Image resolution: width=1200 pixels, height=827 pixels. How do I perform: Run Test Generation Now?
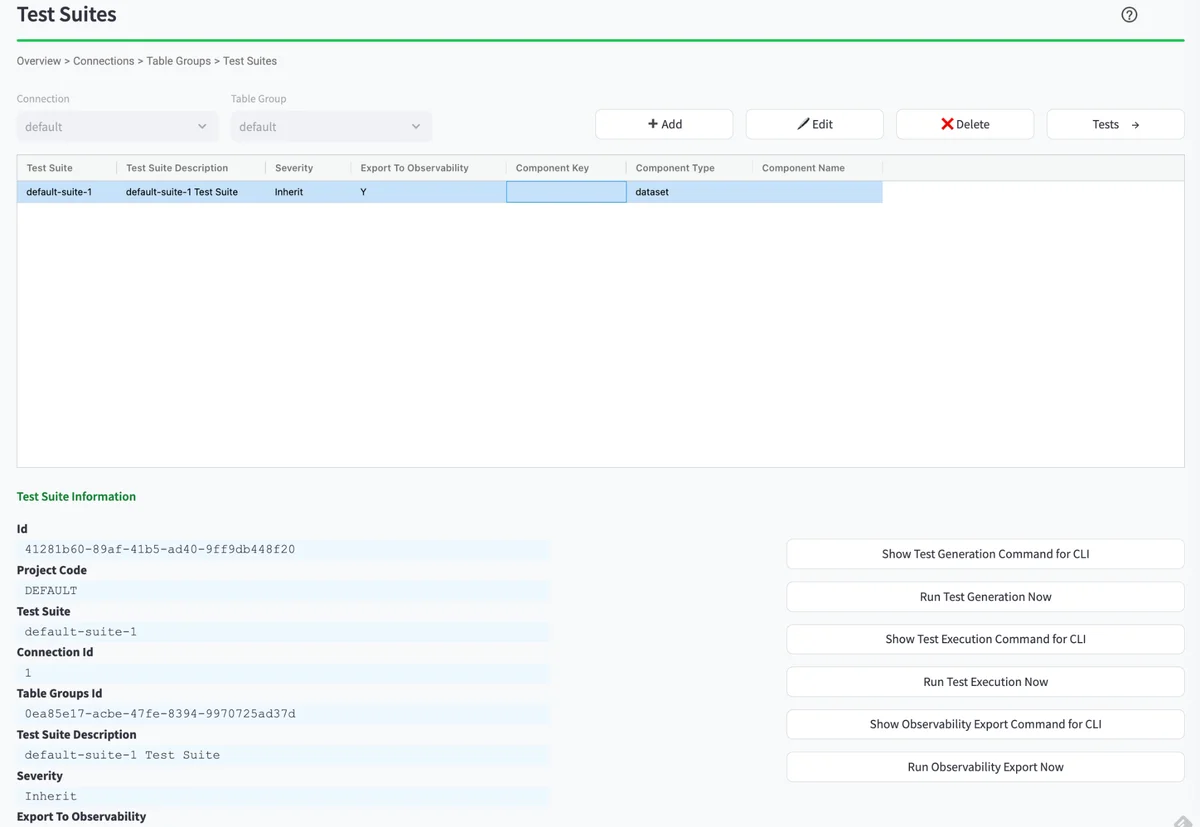click(x=985, y=596)
